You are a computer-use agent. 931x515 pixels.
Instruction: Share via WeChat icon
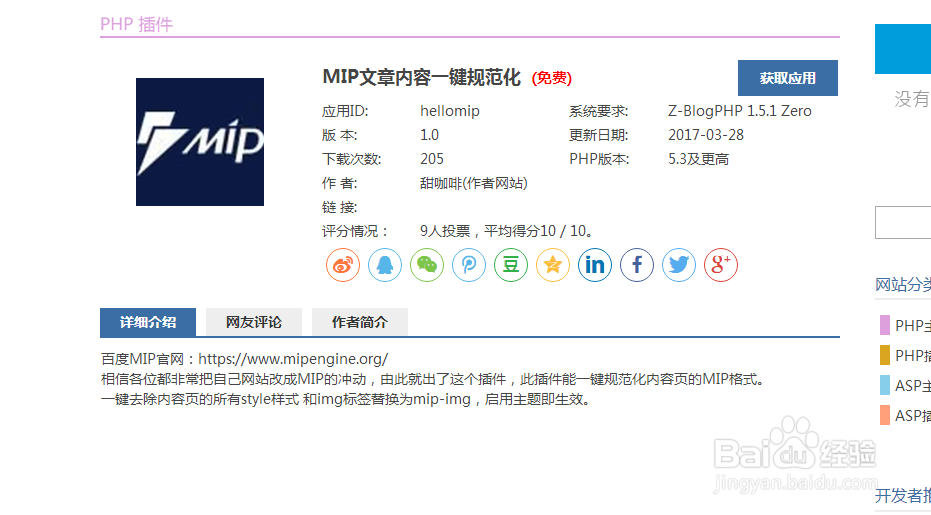427,265
